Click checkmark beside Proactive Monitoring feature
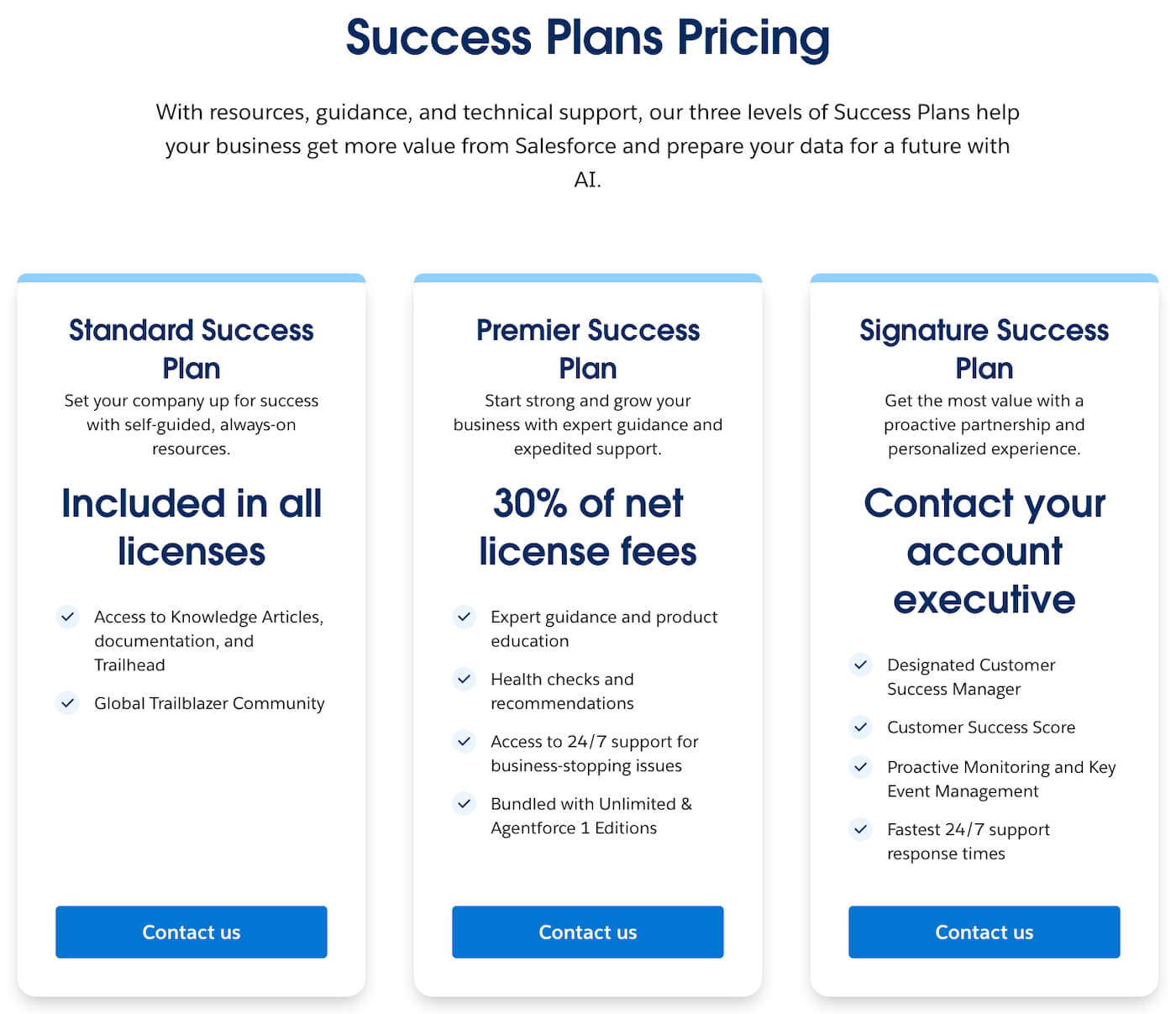Image resolution: width=1176 pixels, height=1014 pixels. (861, 766)
